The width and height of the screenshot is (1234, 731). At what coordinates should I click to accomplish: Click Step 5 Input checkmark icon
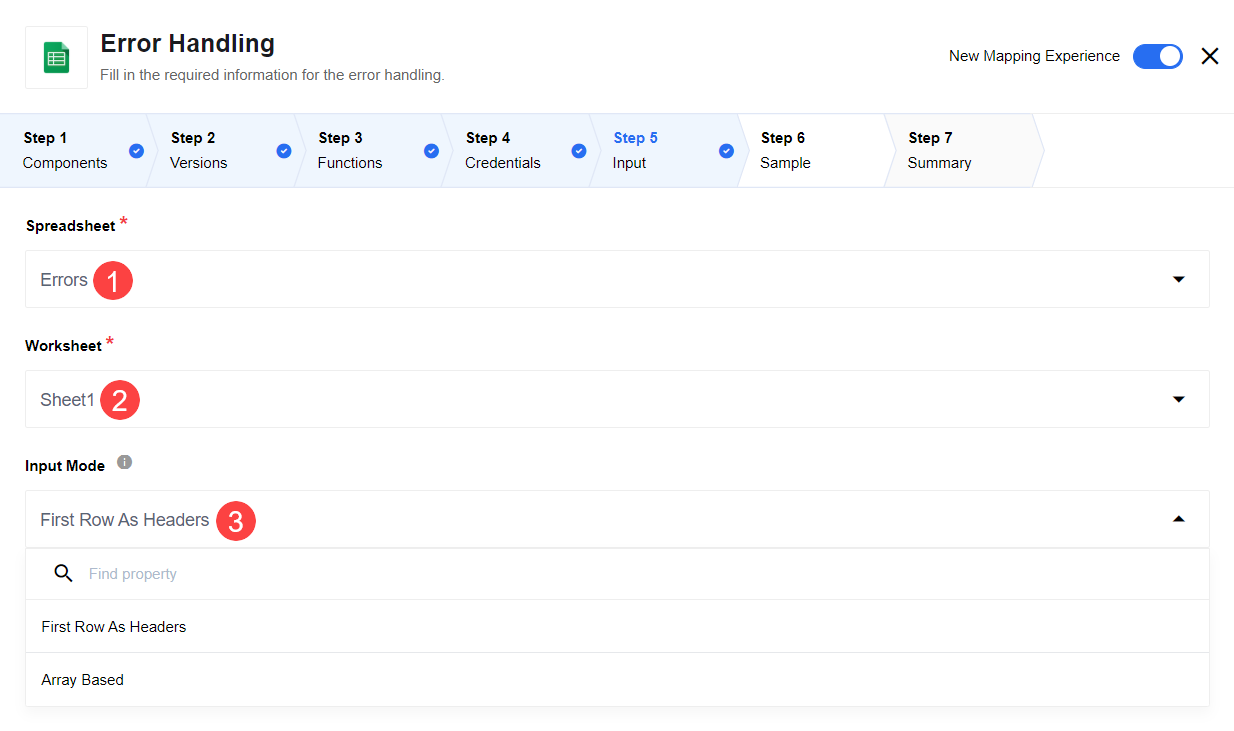pos(726,151)
